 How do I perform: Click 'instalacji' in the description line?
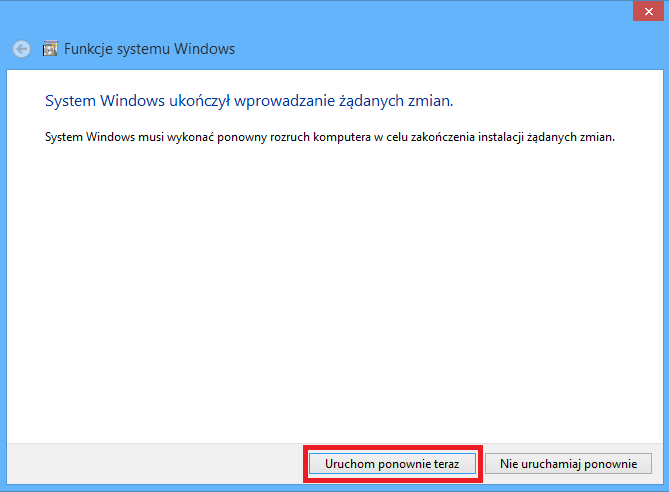point(489,136)
